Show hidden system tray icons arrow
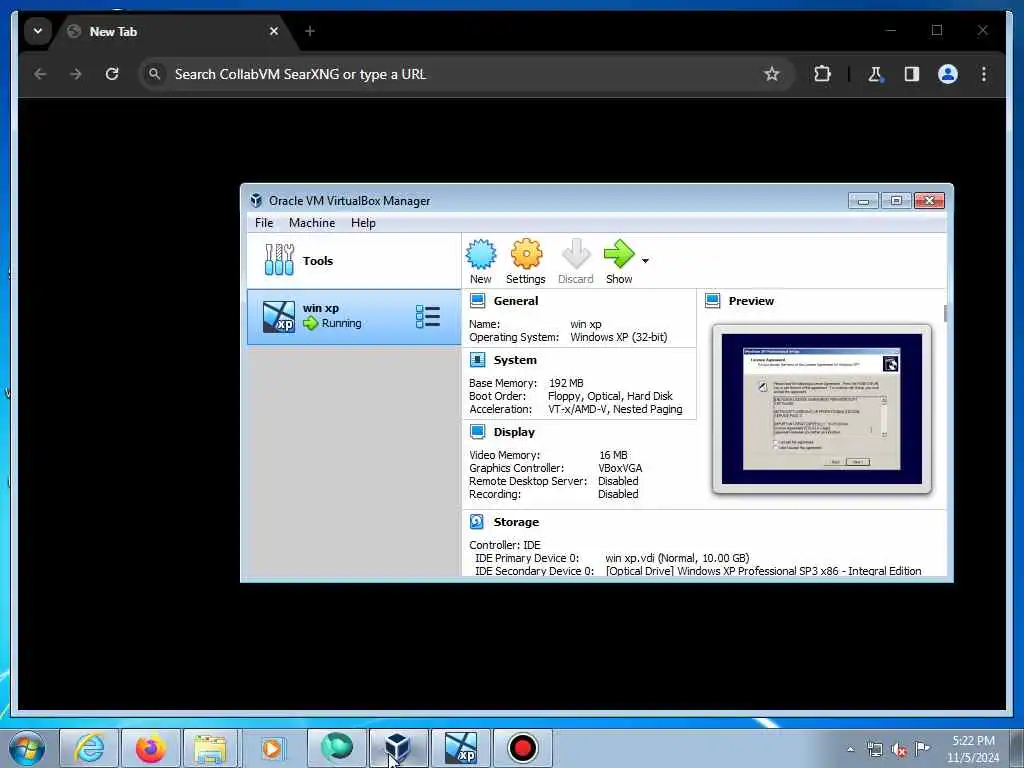This screenshot has height=768, width=1024. tap(850, 749)
